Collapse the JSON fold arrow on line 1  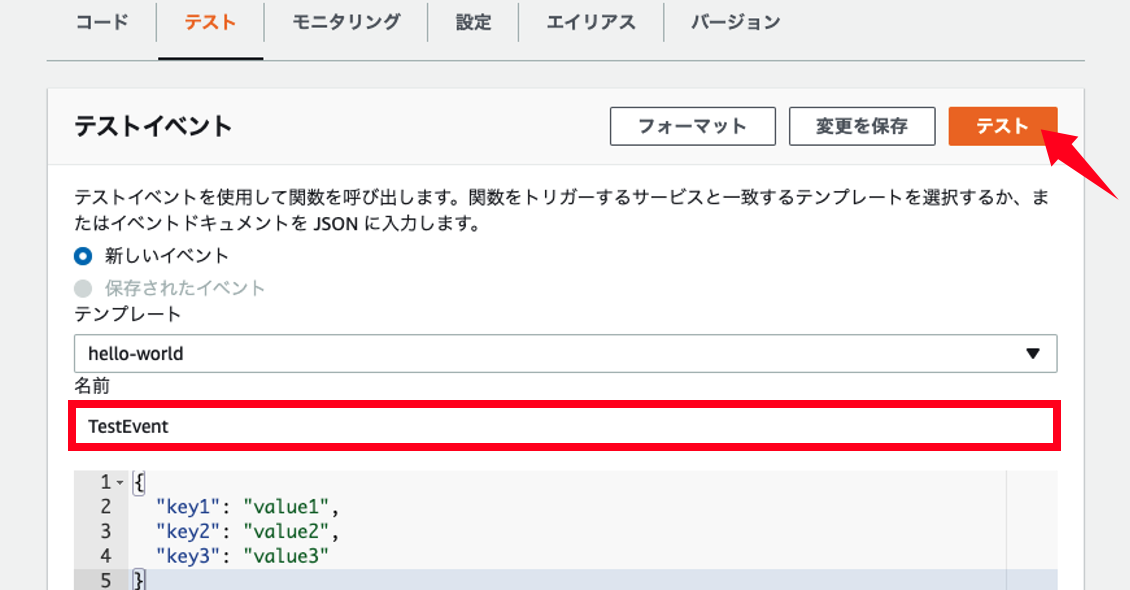pos(120,482)
